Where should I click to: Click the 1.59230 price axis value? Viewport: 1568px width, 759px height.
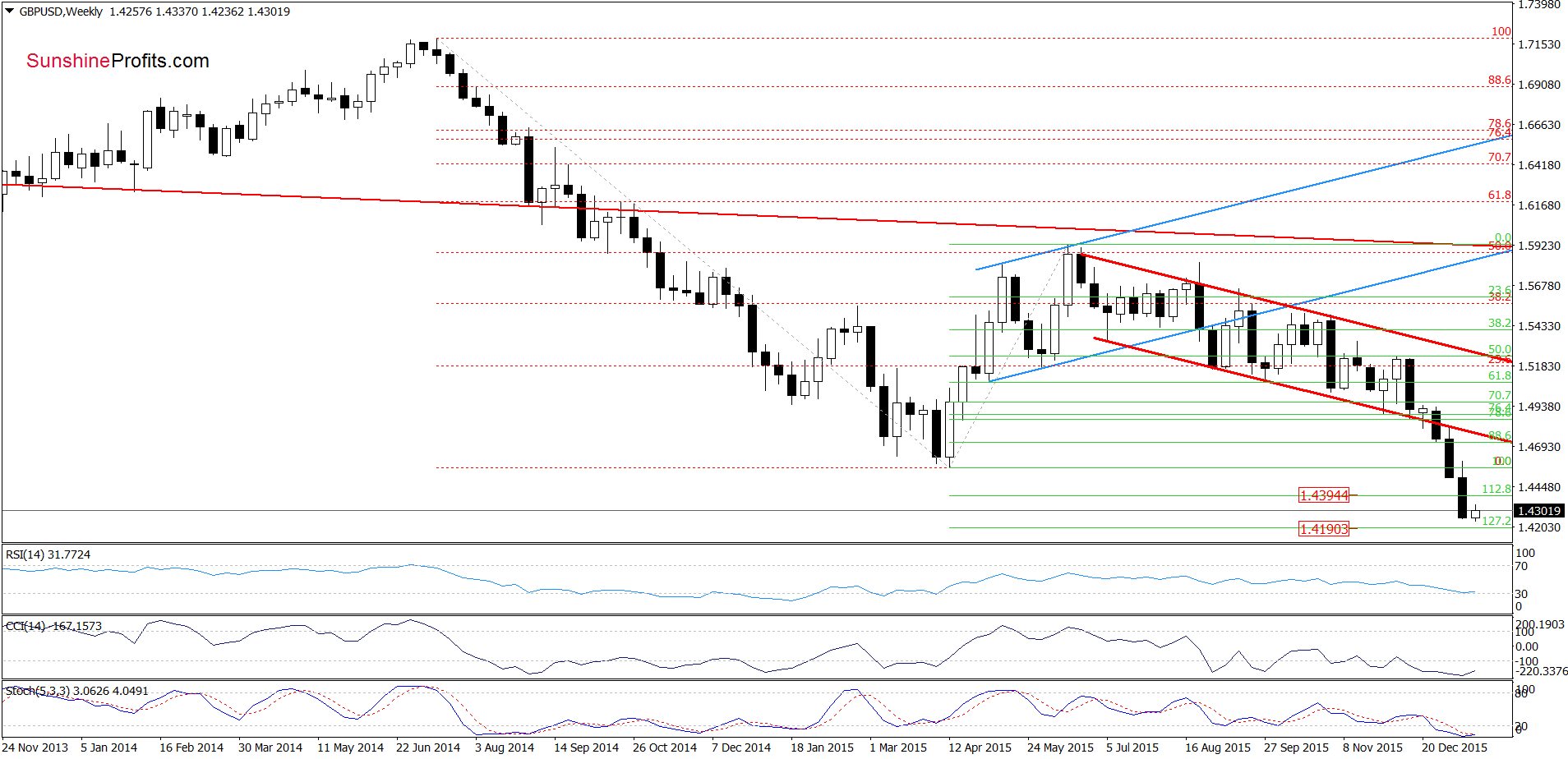[1538, 246]
